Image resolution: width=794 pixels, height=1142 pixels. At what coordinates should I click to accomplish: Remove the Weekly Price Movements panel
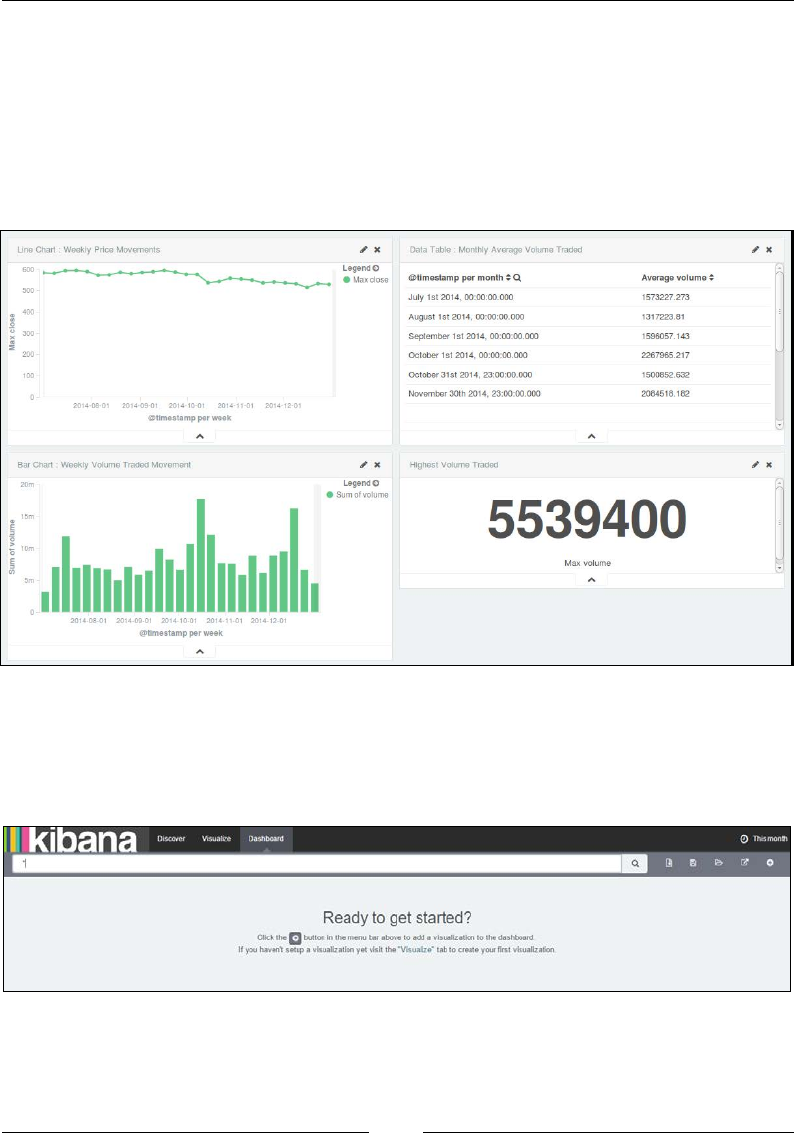tap(377, 250)
